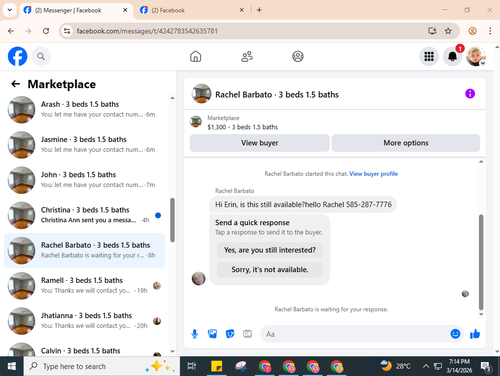Open Christina unread conversation
This screenshot has width=500, height=376.
click(84, 215)
